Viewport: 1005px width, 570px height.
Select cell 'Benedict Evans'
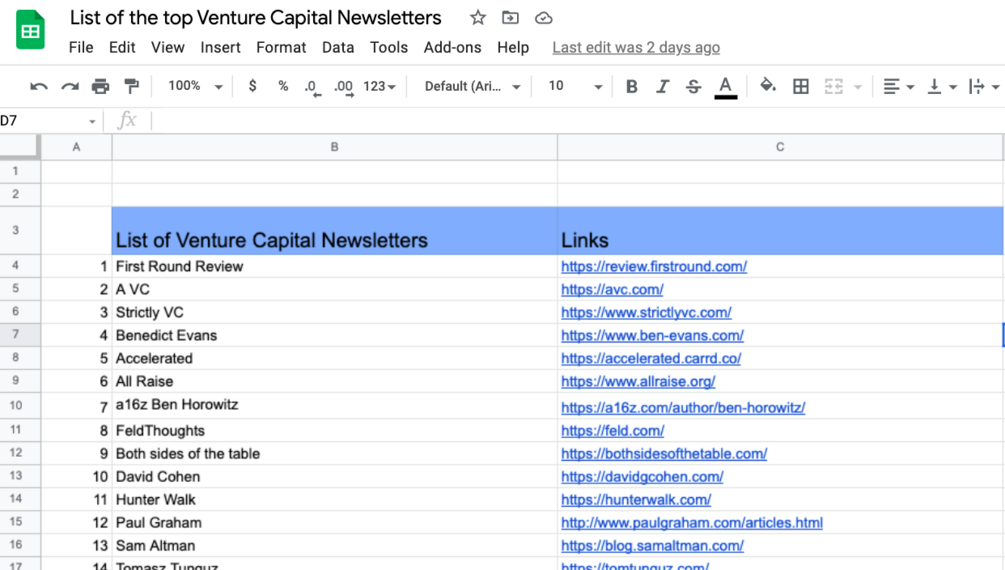click(x=335, y=336)
